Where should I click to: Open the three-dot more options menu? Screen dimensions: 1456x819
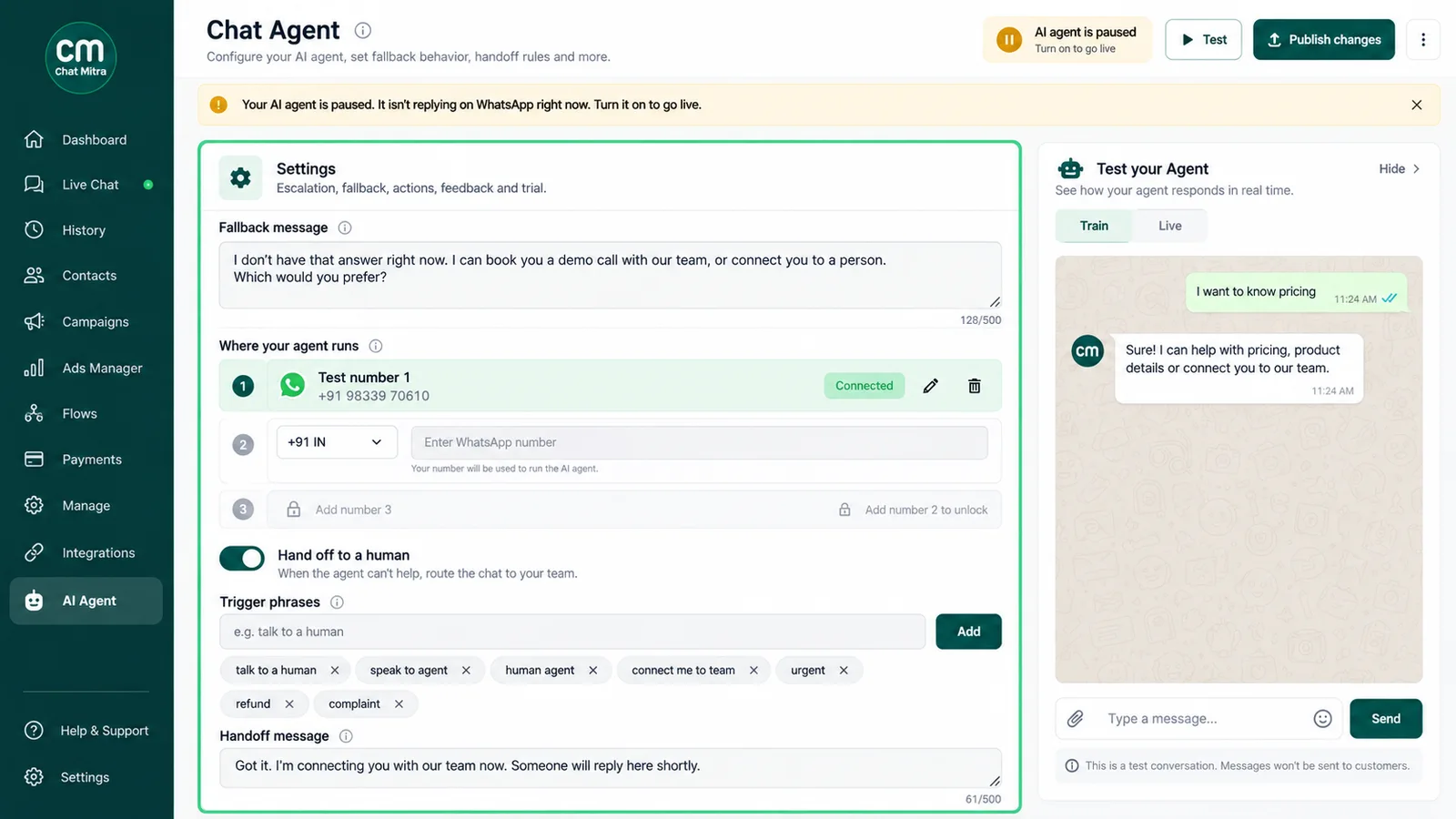(x=1423, y=39)
